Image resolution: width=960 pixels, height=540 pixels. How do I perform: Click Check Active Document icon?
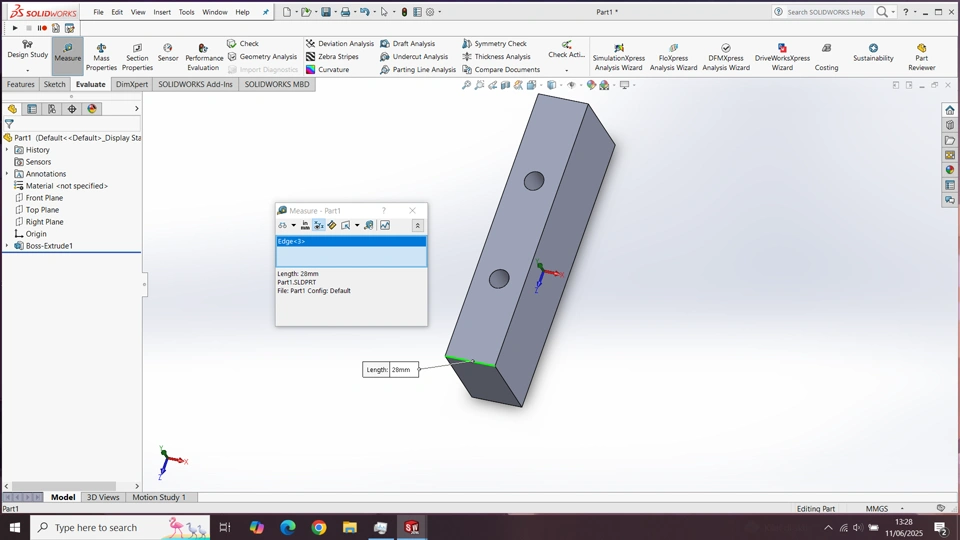click(566, 45)
